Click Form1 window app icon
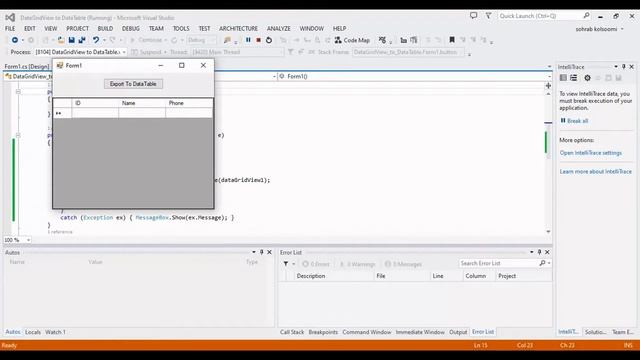The width and height of the screenshot is (640, 360). click(60, 65)
